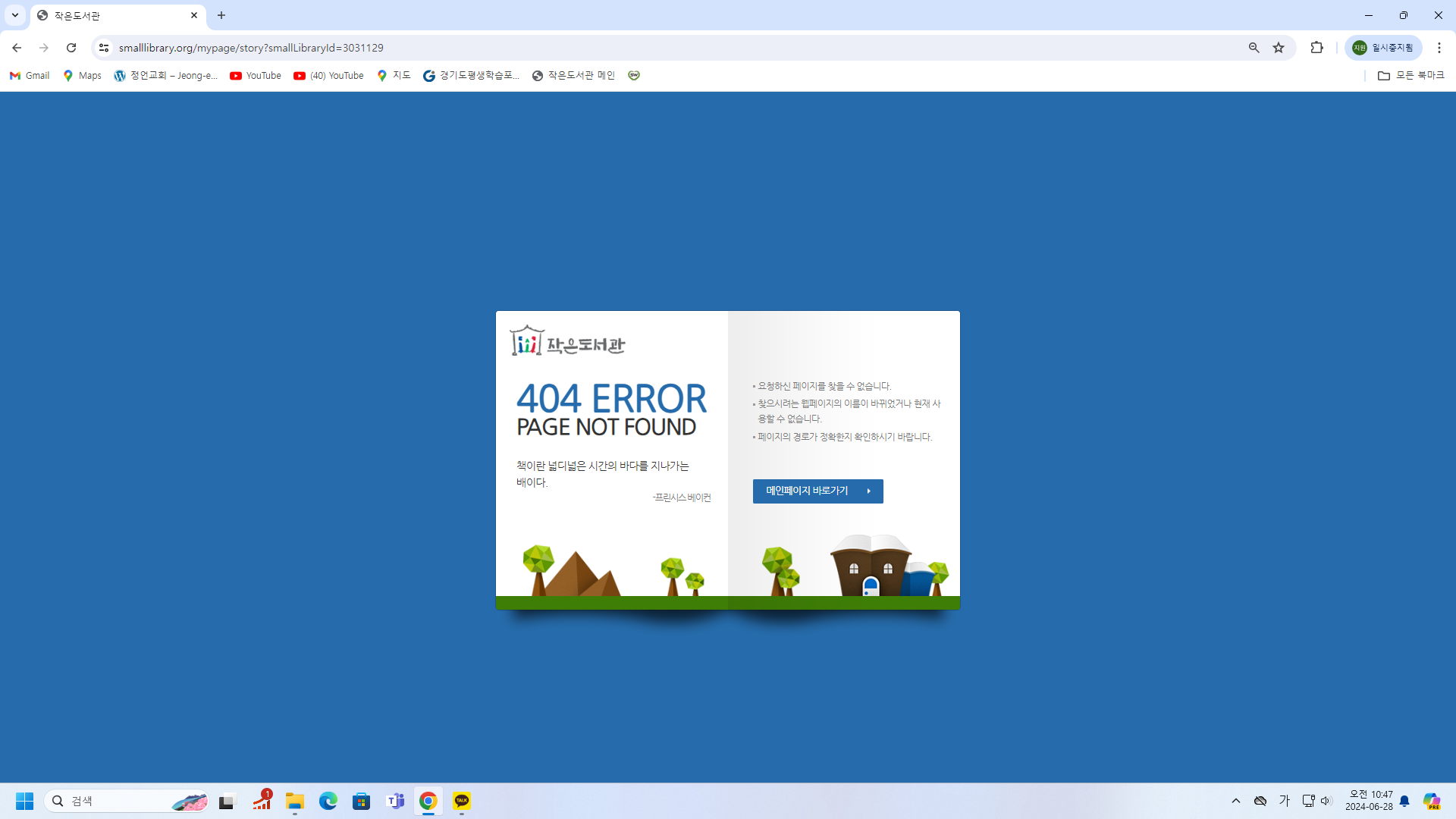Viewport: 1456px width, 819px height.
Task: Open KakaoTalk from the taskbar
Action: [462, 801]
